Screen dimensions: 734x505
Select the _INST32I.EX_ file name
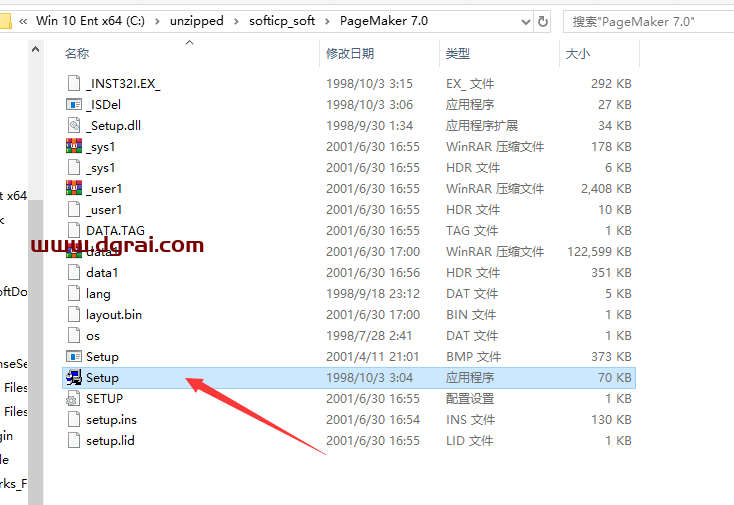coord(123,83)
